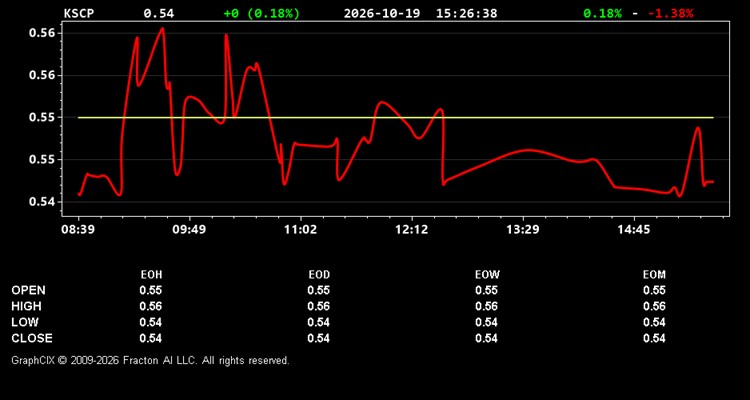The height and width of the screenshot is (400, 750).
Task: Click the CLOSE row label
Action: 32,338
